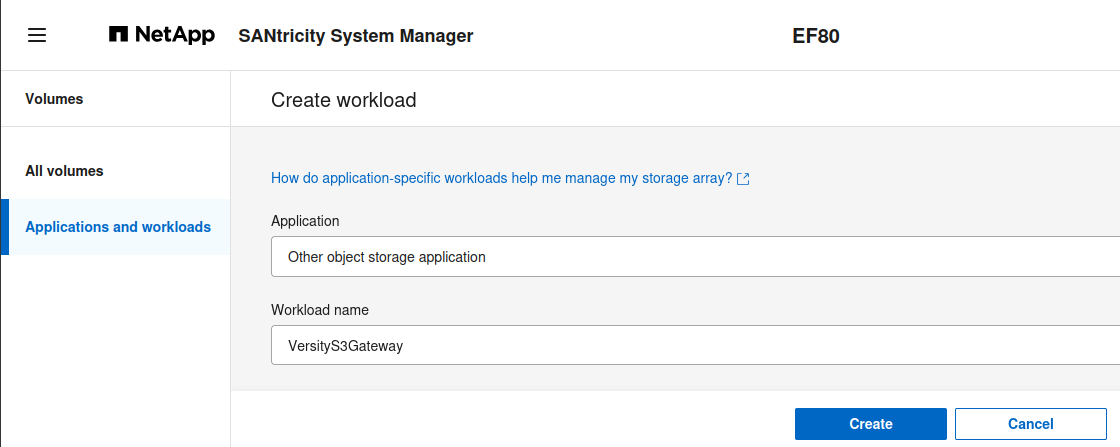Click the EF80 storage array name

(816, 36)
